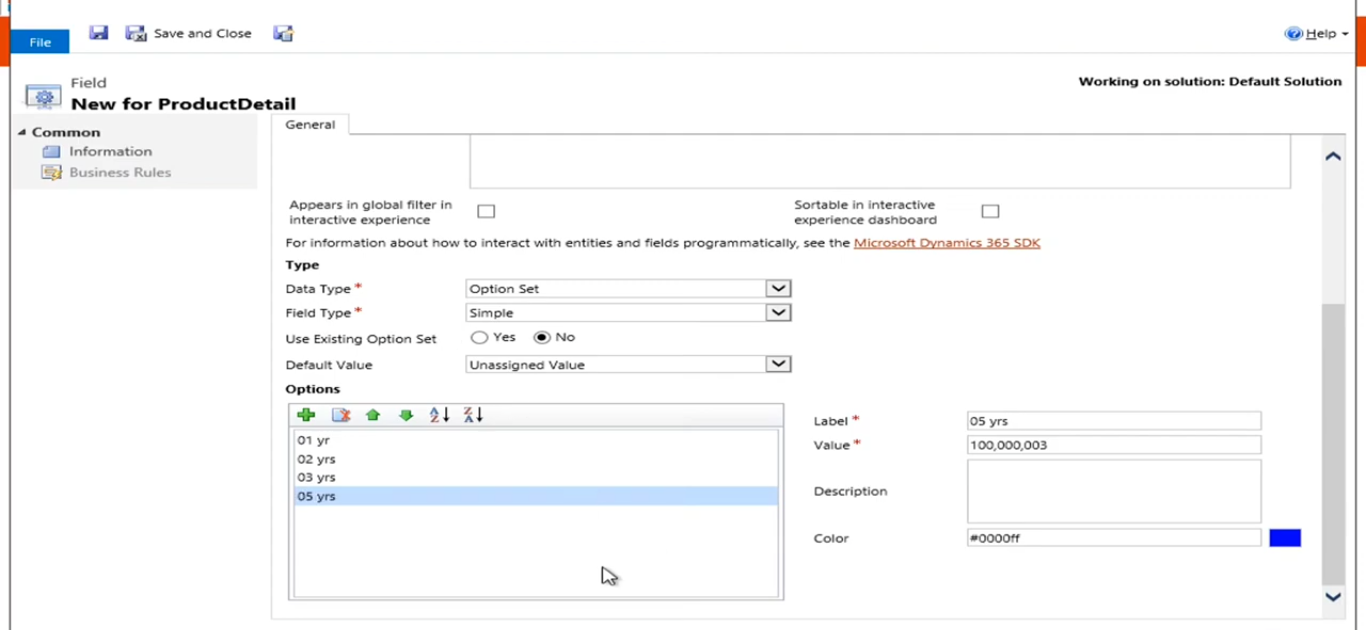Screen dimensions: 1366x630
Task: Move option down with the green down arrow
Action: [x=405, y=414]
